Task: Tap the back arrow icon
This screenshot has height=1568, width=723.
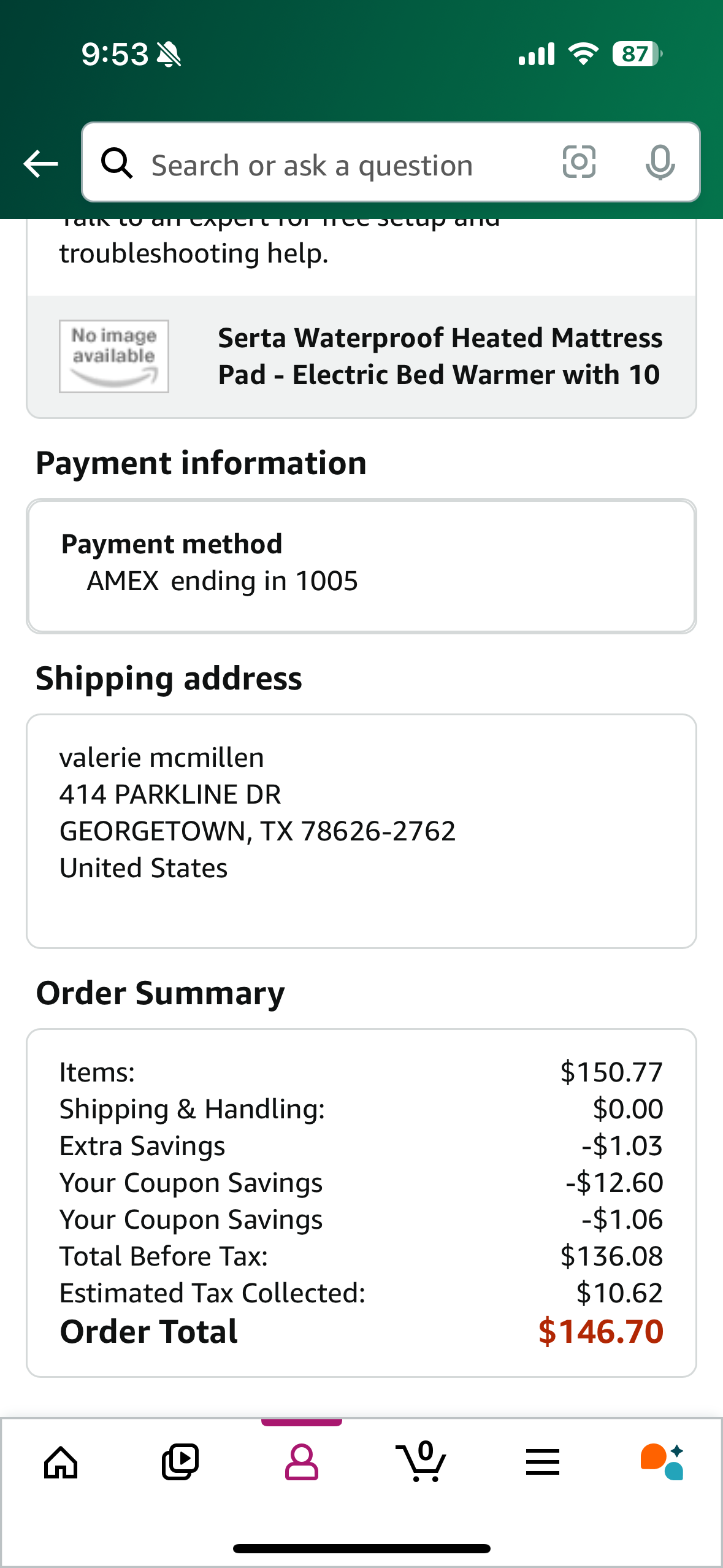Action: (40, 164)
